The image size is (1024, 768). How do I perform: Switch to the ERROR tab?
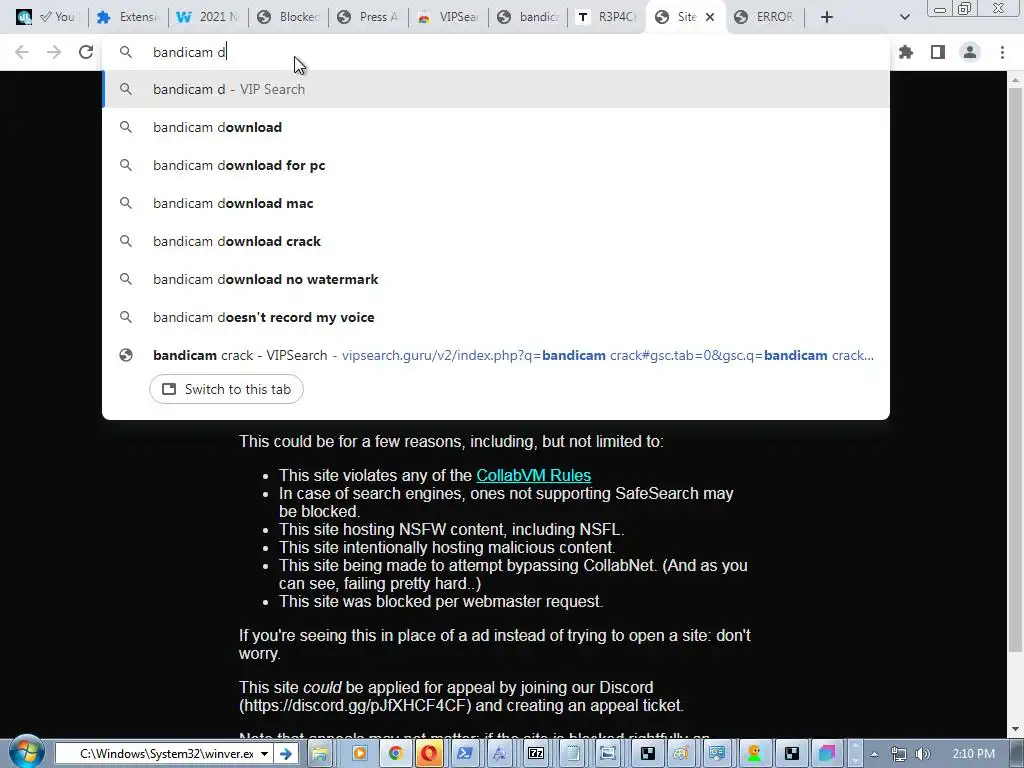click(765, 17)
